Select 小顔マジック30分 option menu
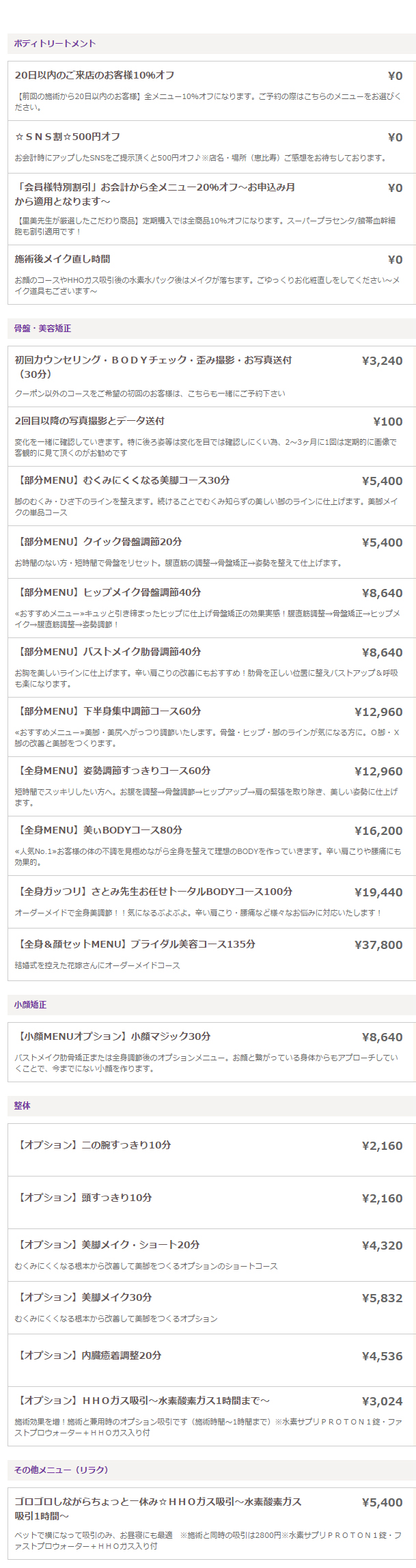The height and width of the screenshot is (1568, 416). coord(113,1036)
